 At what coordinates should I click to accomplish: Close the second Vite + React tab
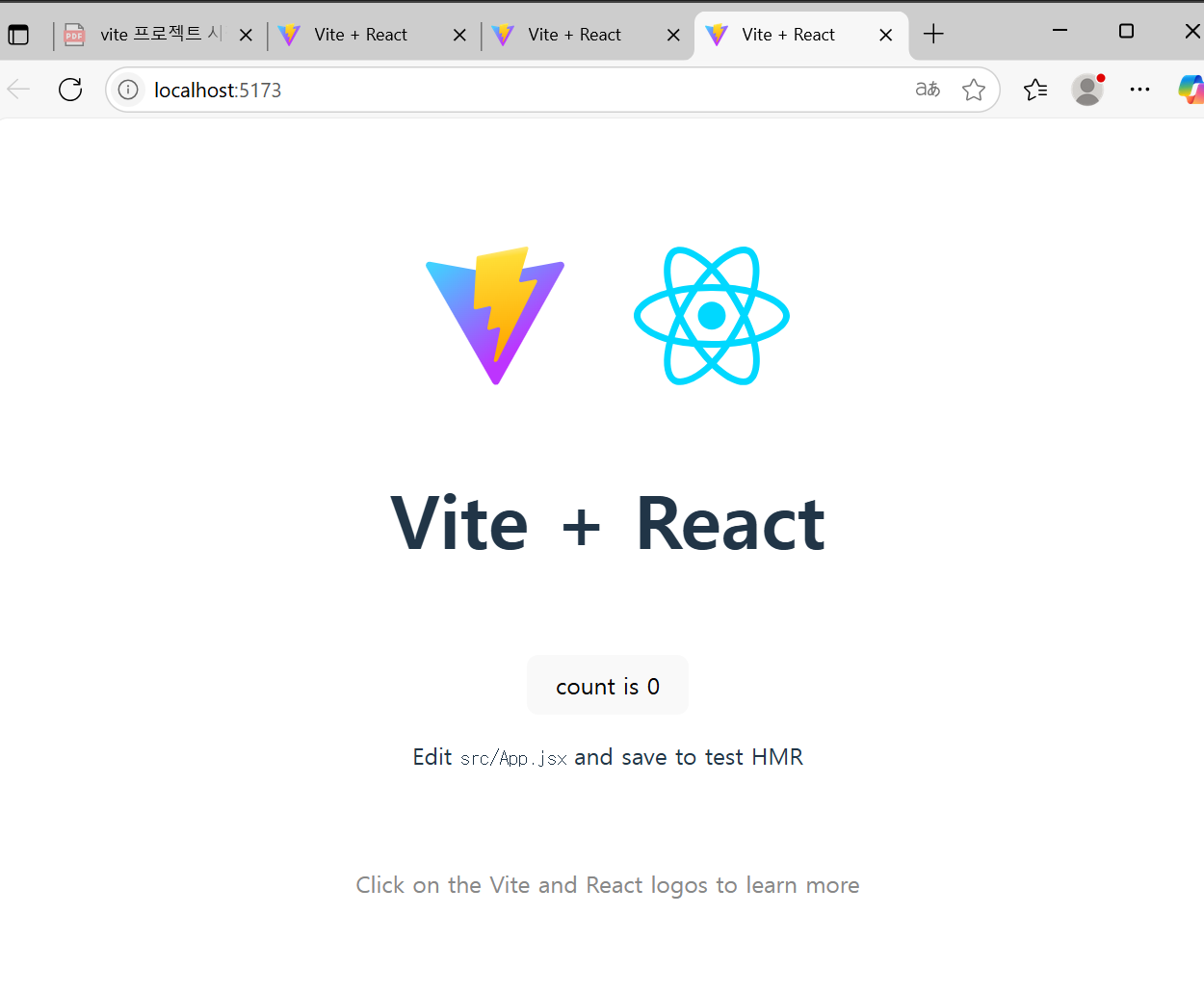pos(673,35)
